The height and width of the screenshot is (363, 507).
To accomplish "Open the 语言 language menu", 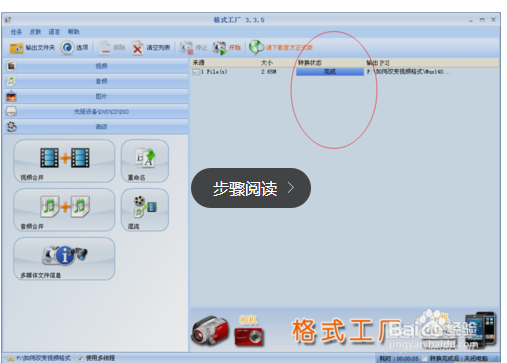I will (x=54, y=32).
